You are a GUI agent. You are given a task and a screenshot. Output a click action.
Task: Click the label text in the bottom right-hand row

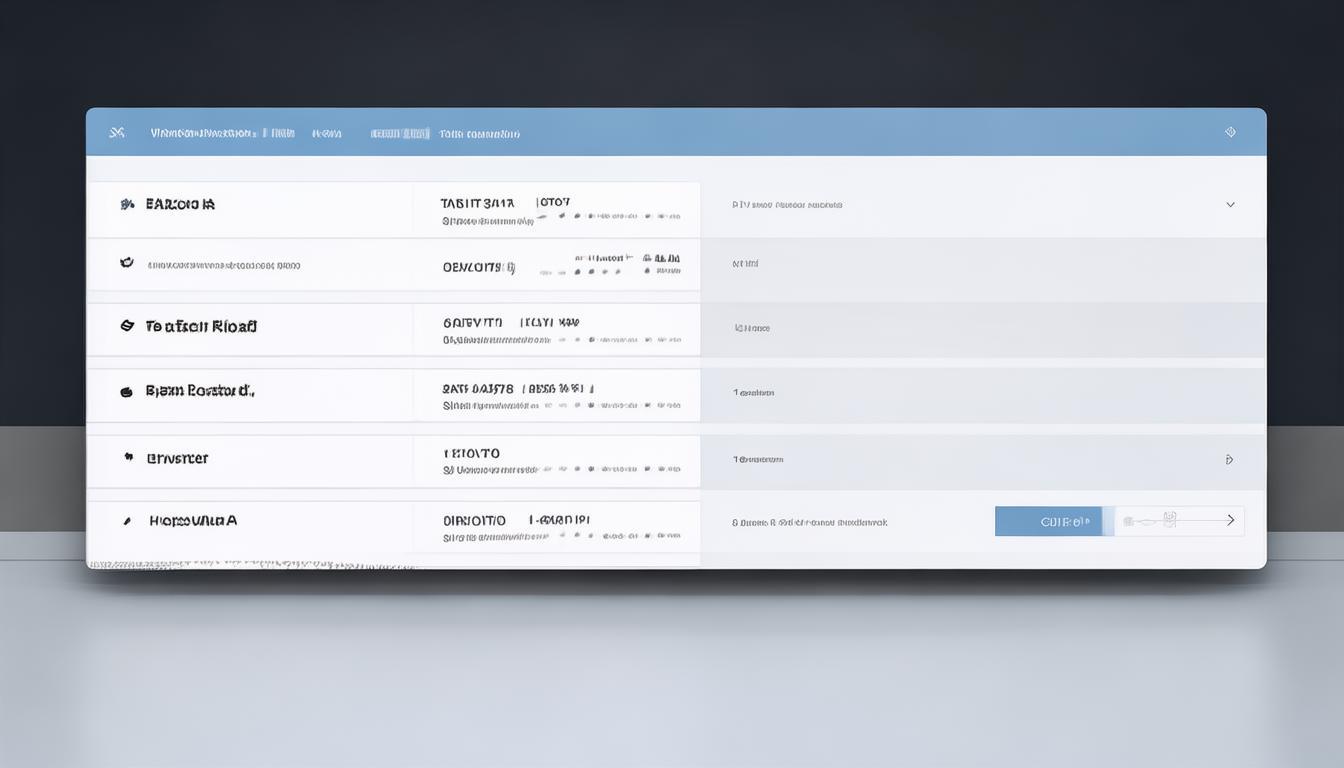pos(810,522)
